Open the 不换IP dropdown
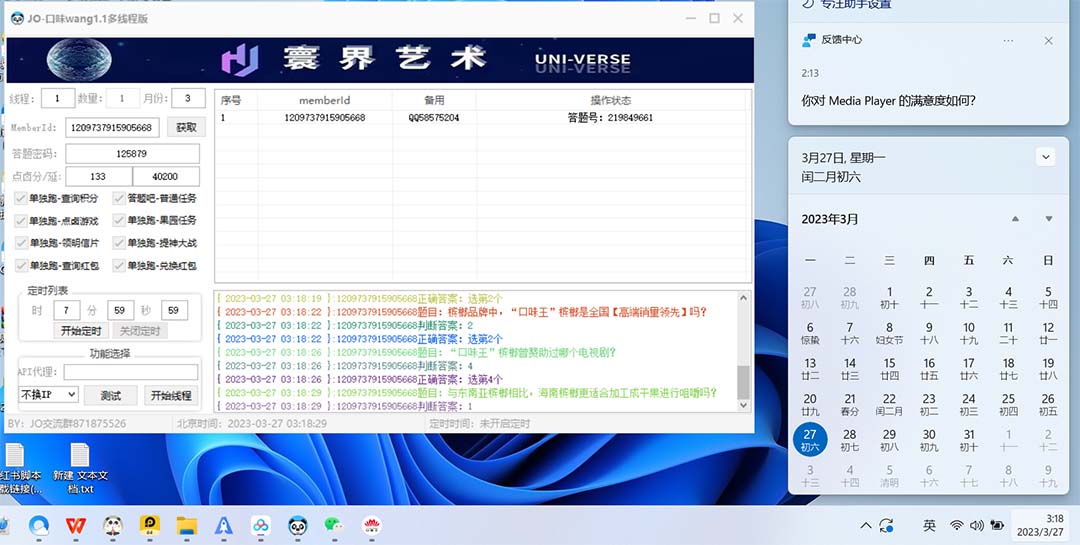1080x545 pixels. click(48, 395)
